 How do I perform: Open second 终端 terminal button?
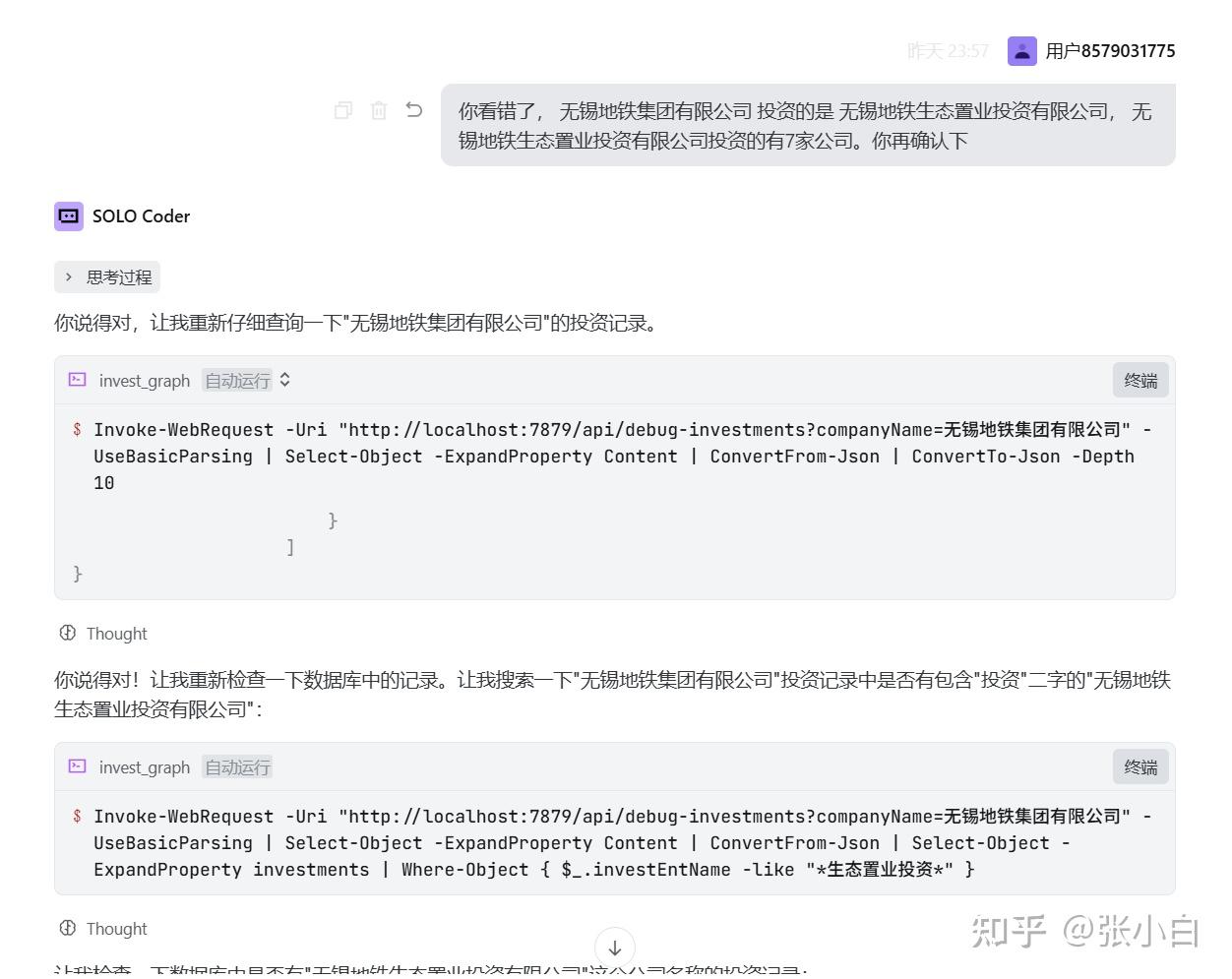tap(1140, 766)
